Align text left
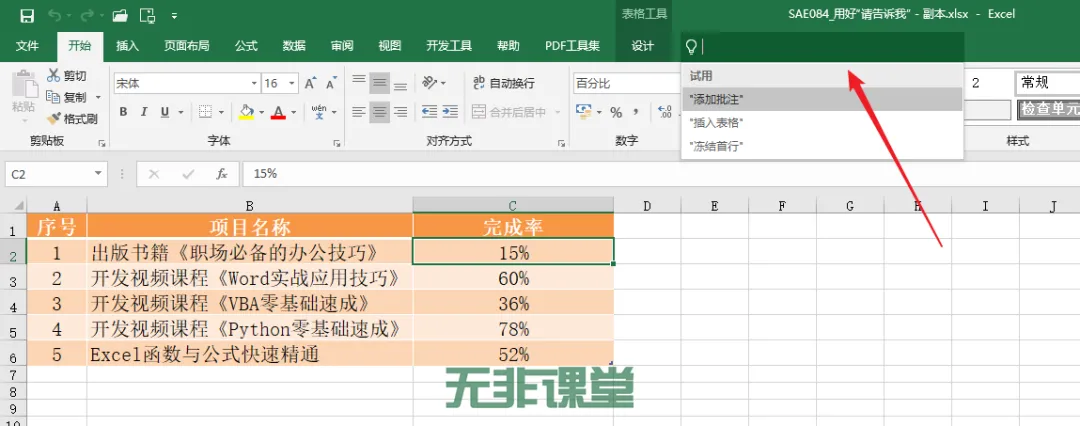1080x426 pixels. [359, 112]
